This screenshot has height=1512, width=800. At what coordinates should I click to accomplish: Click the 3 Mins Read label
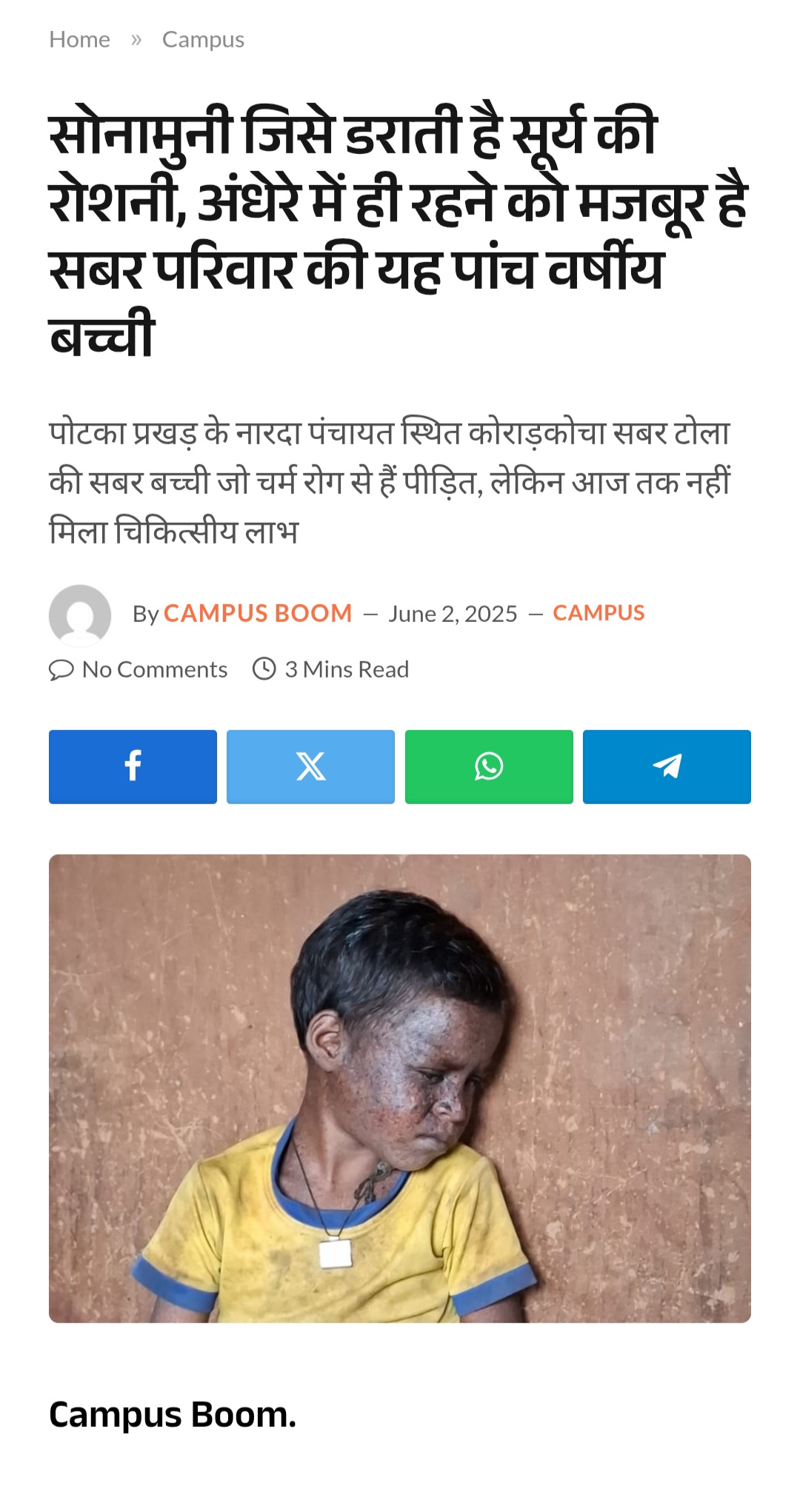347,669
